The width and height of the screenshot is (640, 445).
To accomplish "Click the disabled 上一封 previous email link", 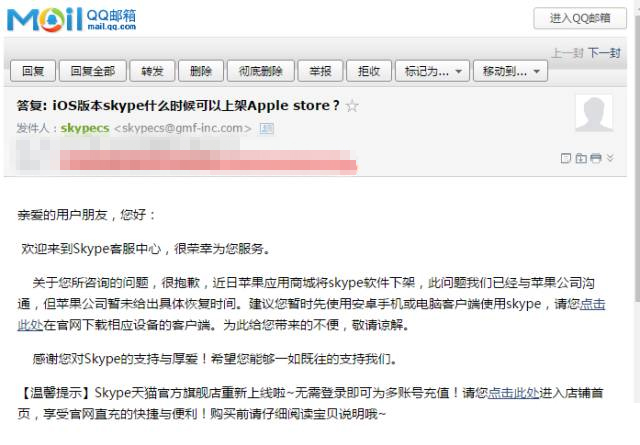I will pos(567,53).
